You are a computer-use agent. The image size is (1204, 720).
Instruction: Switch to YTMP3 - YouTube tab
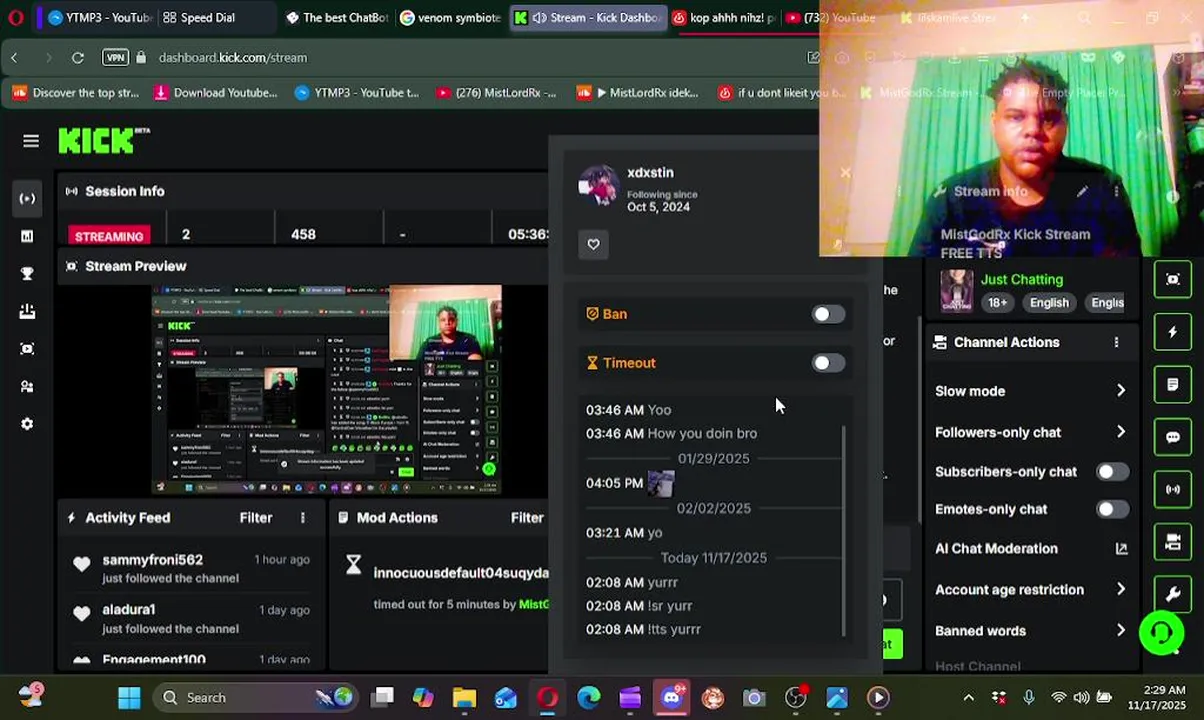(x=97, y=18)
